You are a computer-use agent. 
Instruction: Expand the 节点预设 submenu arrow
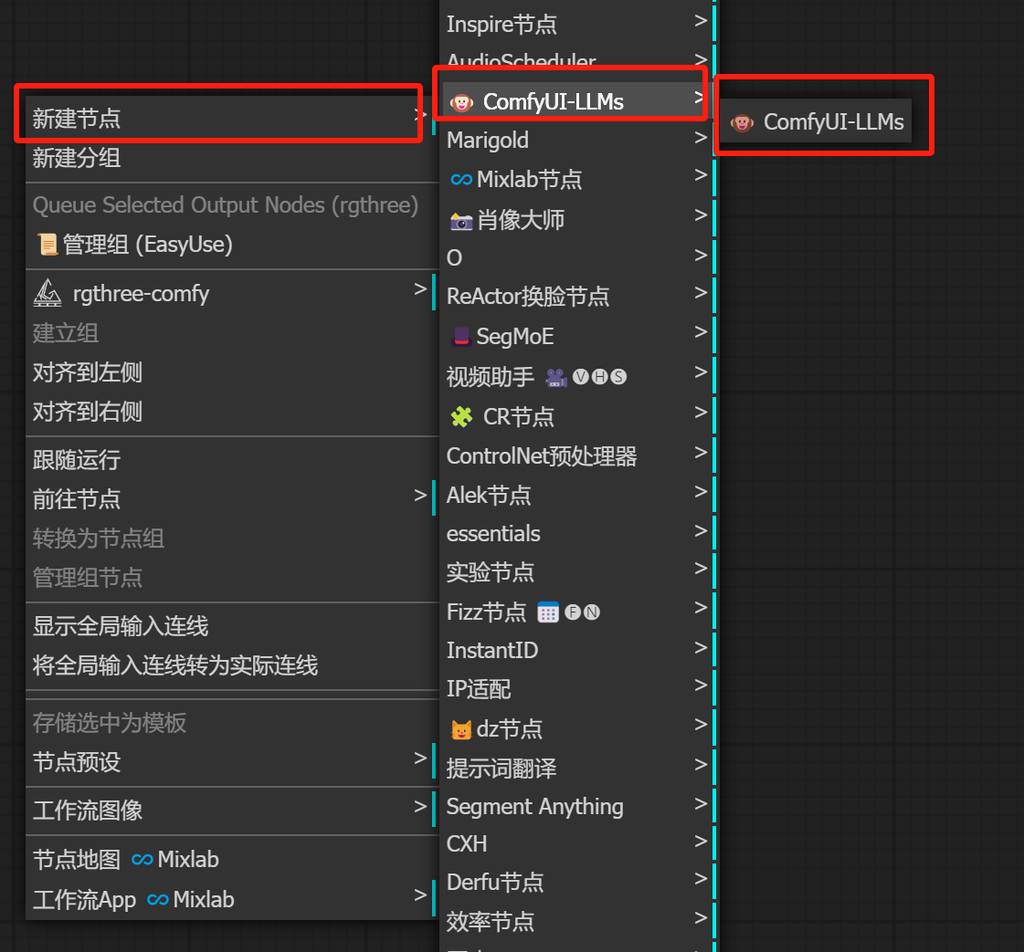(420, 758)
